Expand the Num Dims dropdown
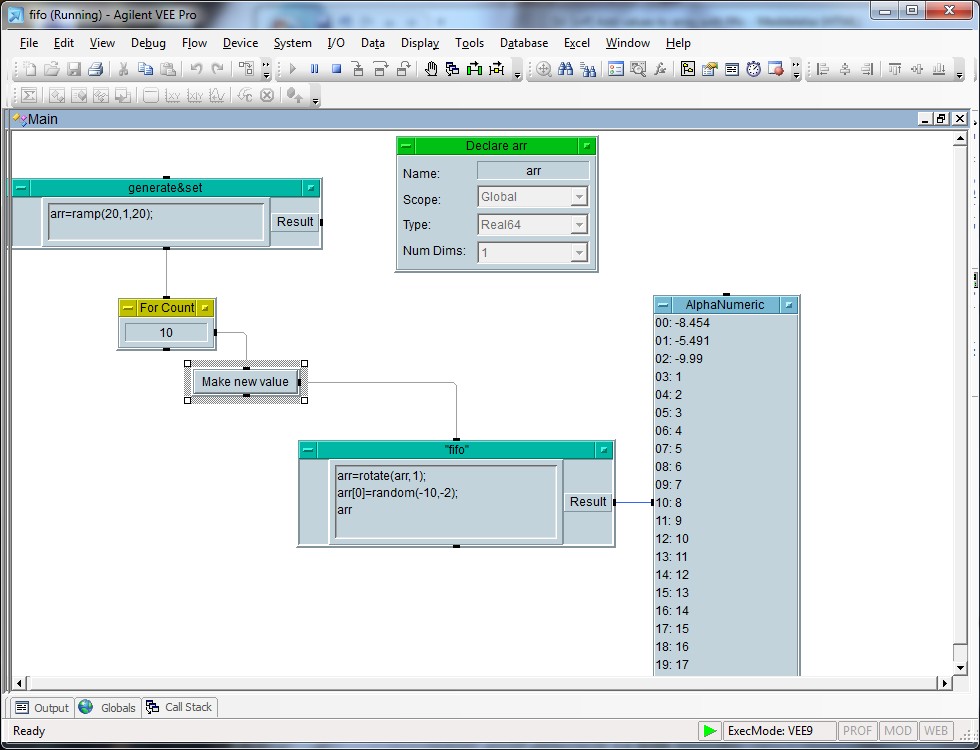The height and width of the screenshot is (750, 980). pos(578,253)
